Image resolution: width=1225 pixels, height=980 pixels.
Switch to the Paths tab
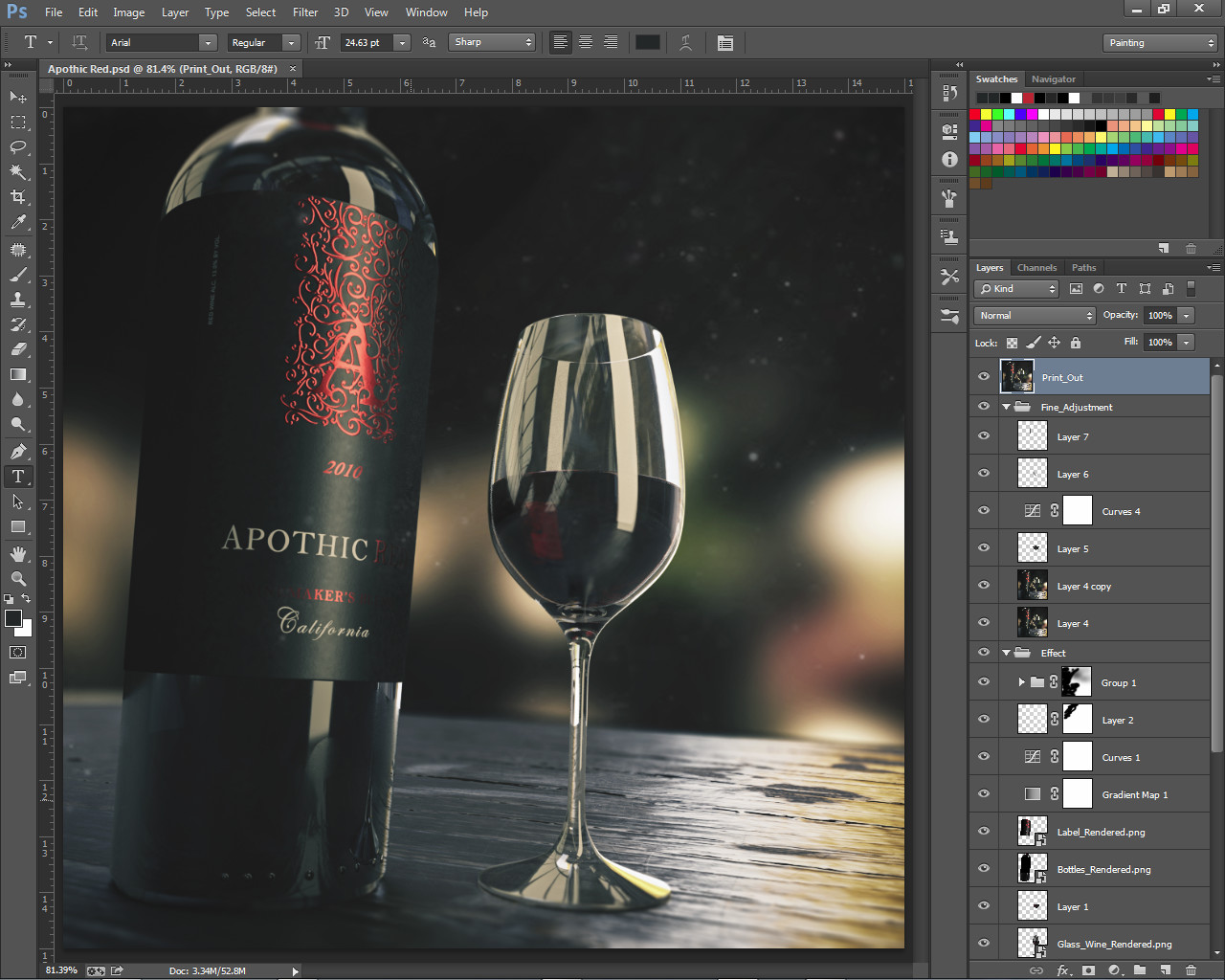[x=1083, y=268]
